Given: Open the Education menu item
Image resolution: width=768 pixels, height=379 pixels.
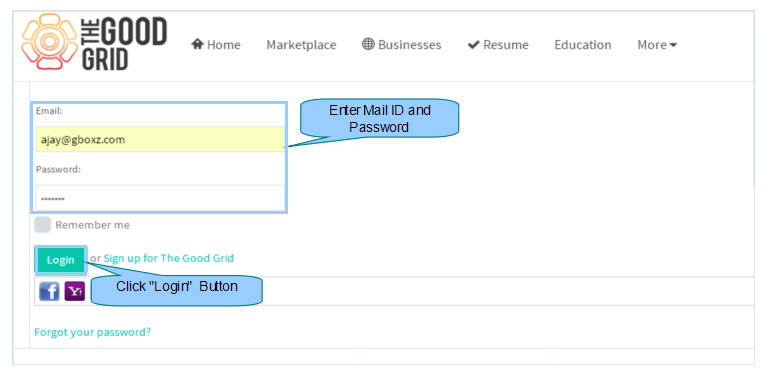Looking at the screenshot, I should click(x=583, y=45).
